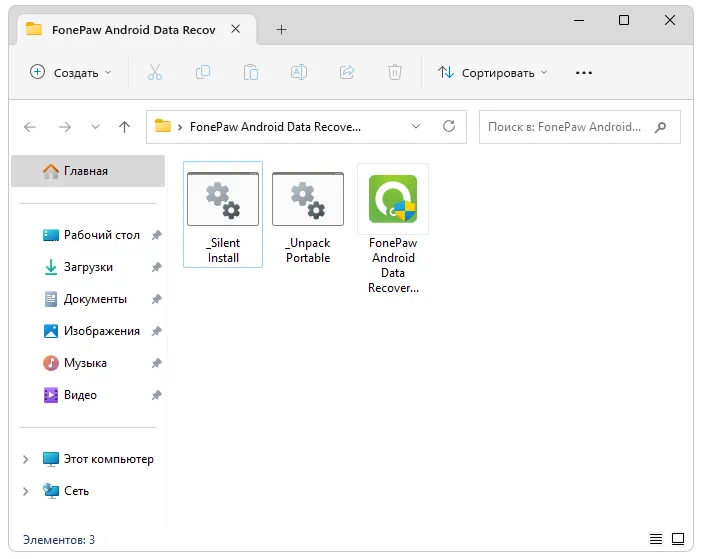The width and height of the screenshot is (702, 559).
Task: Select Этот компьютер in sidebar
Action: point(98,459)
